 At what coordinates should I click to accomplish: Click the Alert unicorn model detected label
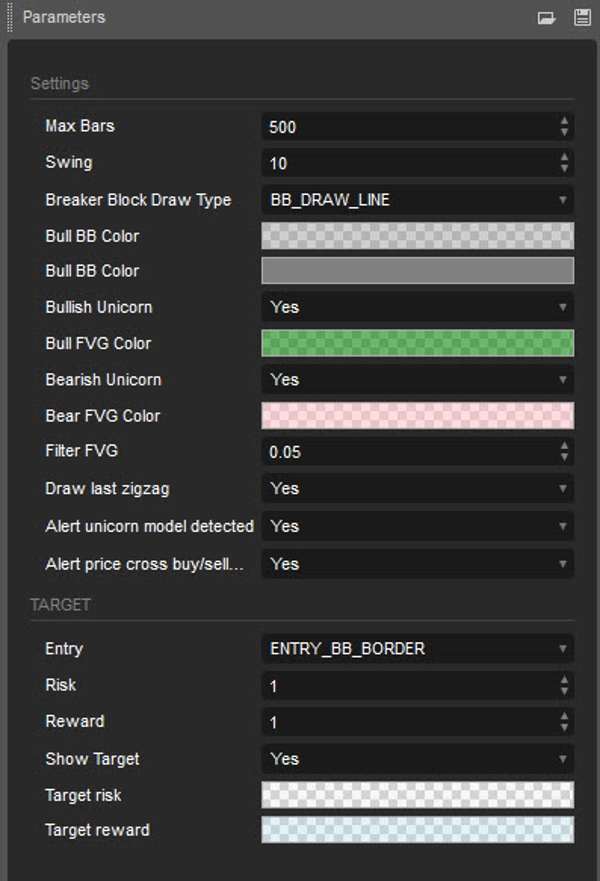click(x=149, y=526)
